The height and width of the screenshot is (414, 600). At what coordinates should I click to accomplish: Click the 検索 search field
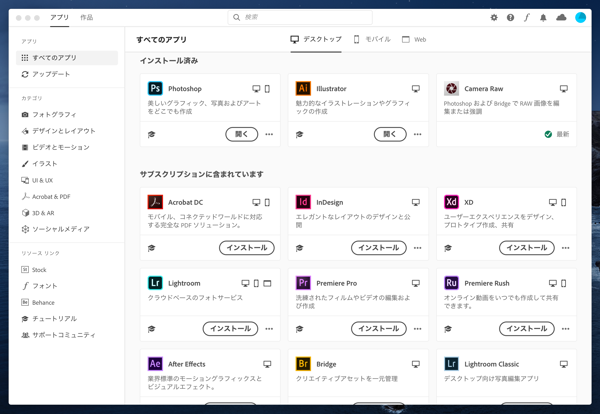300,17
